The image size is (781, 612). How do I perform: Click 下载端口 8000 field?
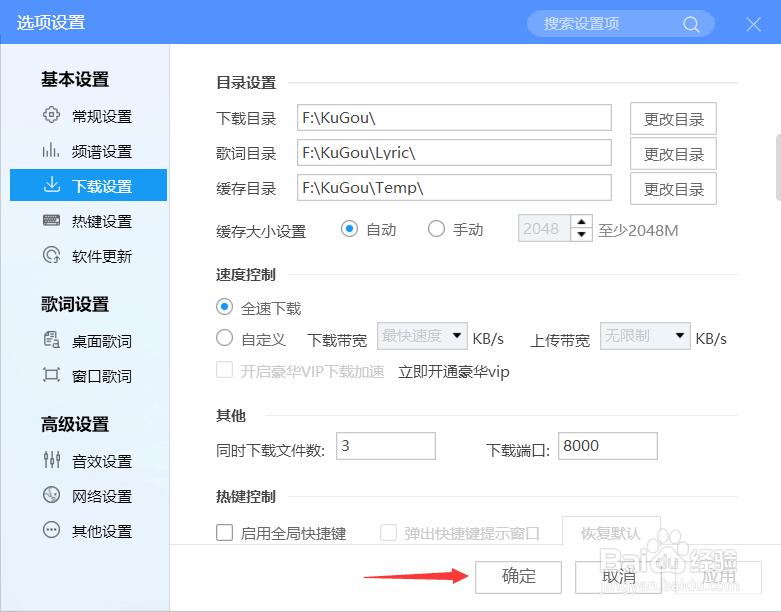[x=608, y=446]
